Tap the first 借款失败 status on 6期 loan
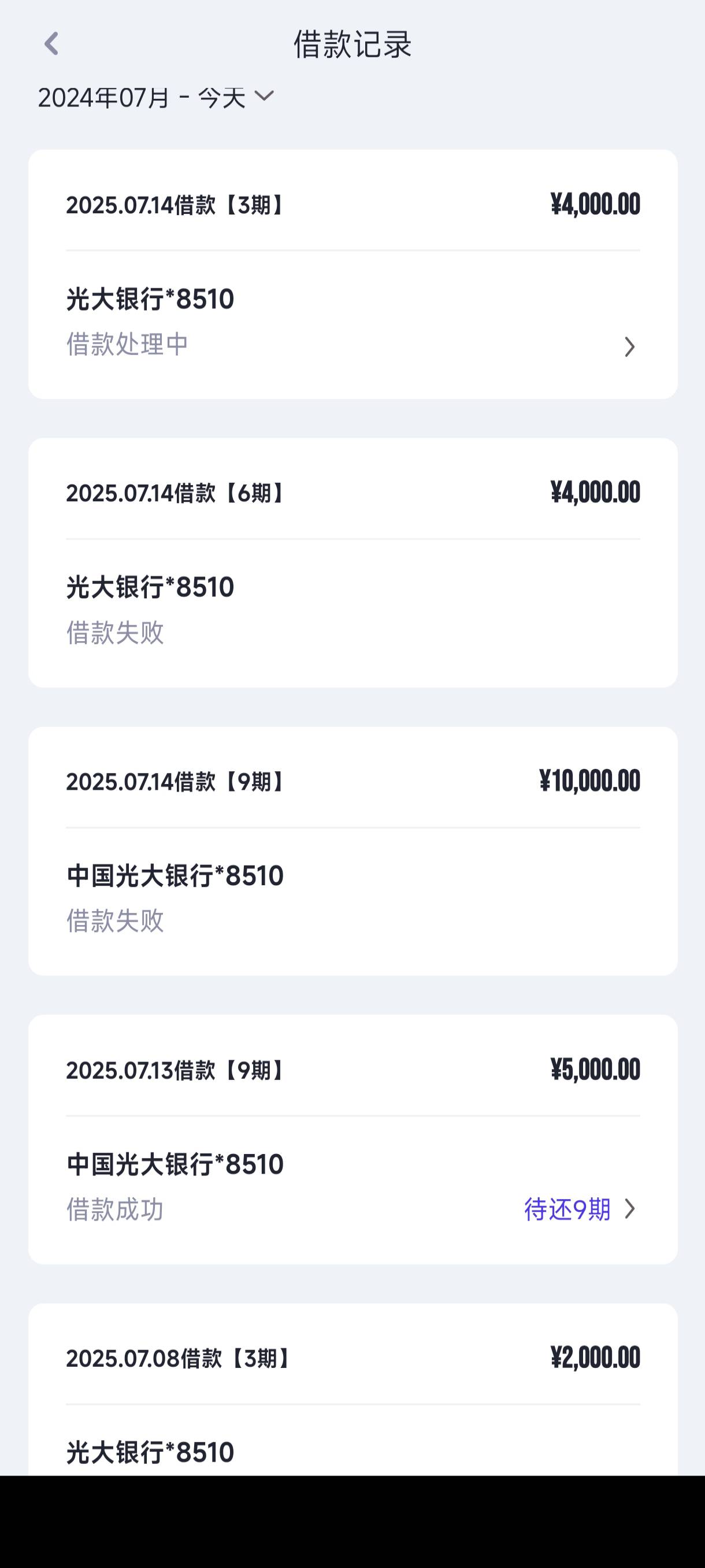Image resolution: width=705 pixels, height=1568 pixels. (115, 633)
